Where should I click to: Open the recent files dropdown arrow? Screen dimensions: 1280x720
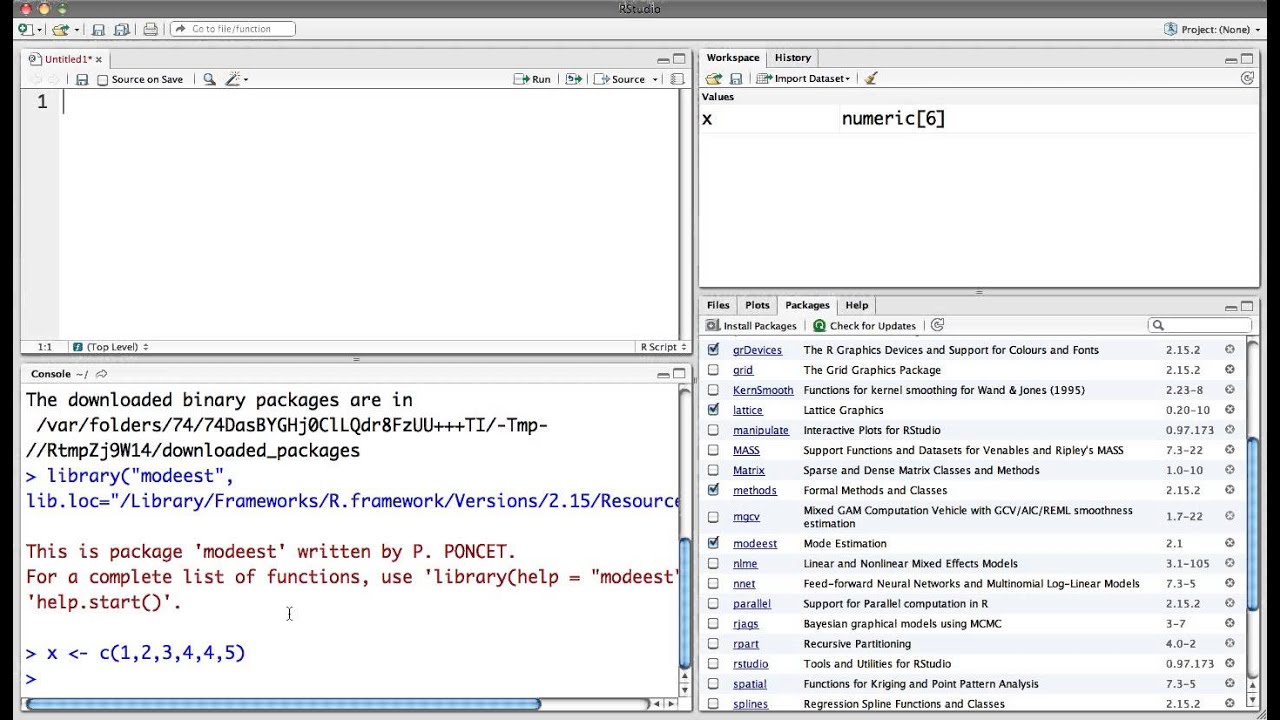pos(74,30)
